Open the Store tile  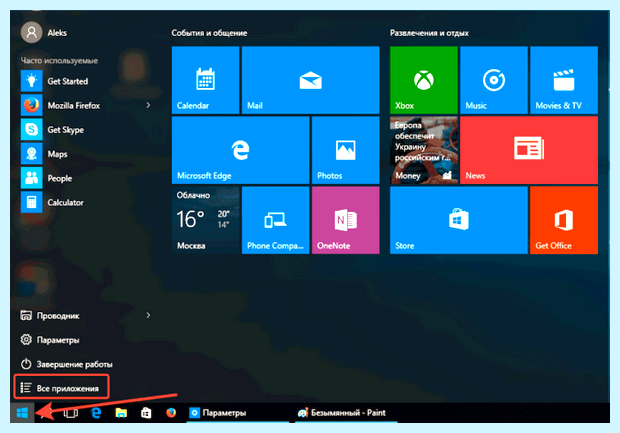459,220
